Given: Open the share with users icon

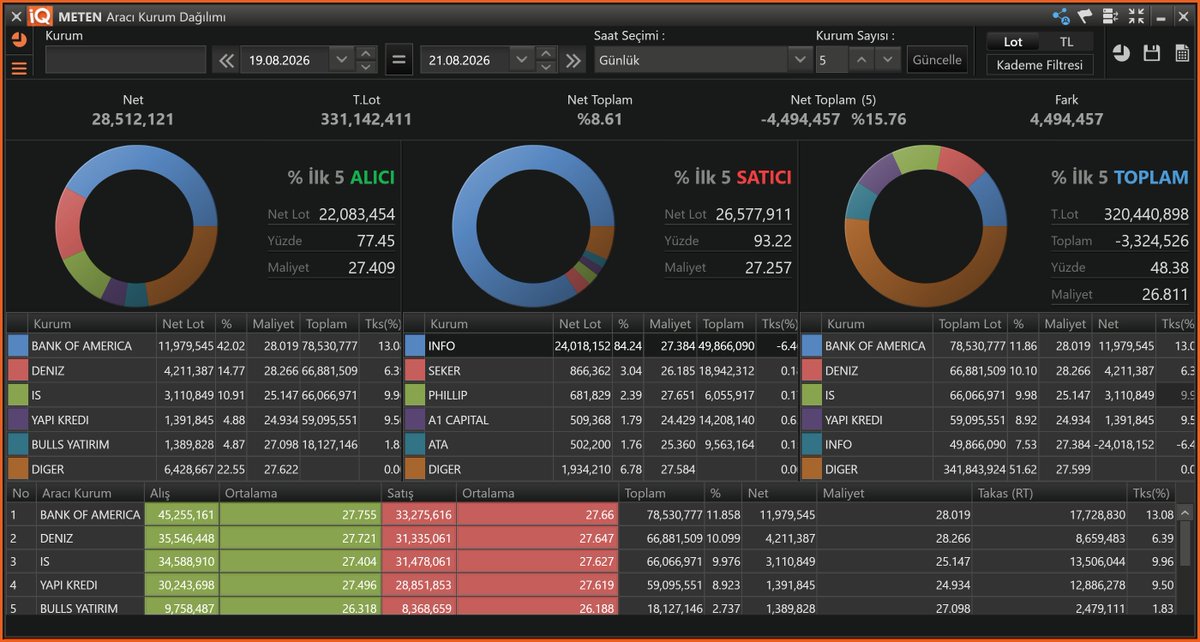Looking at the screenshot, I should tap(1061, 16).
